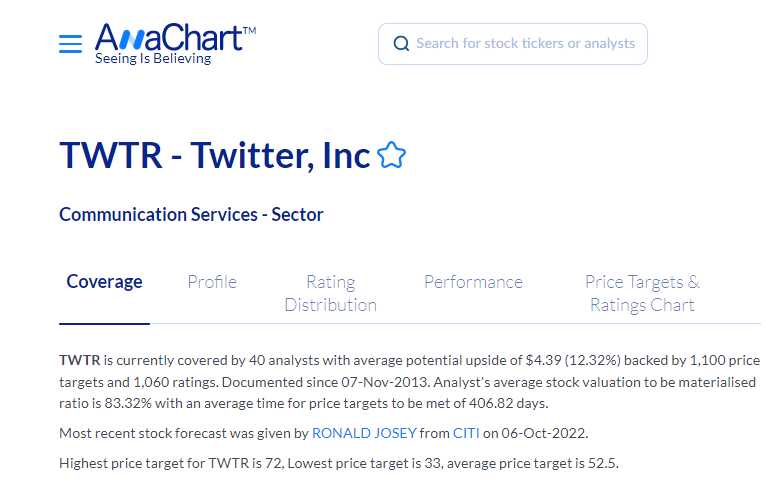Click the magnifier search icon
The width and height of the screenshot is (781, 493).
[x=401, y=44]
